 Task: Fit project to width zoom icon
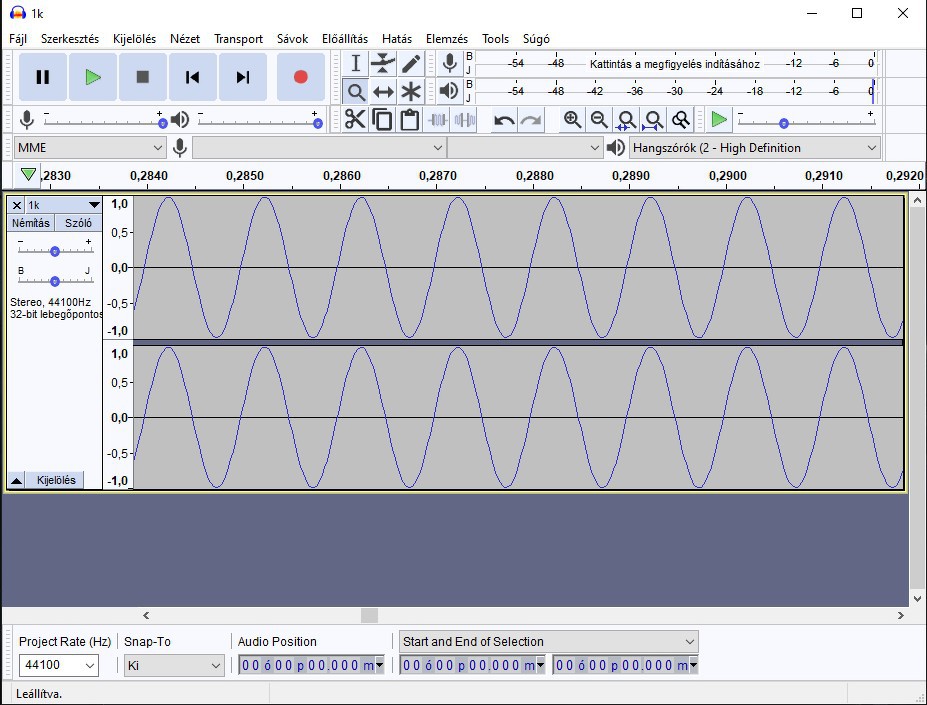[x=653, y=120]
